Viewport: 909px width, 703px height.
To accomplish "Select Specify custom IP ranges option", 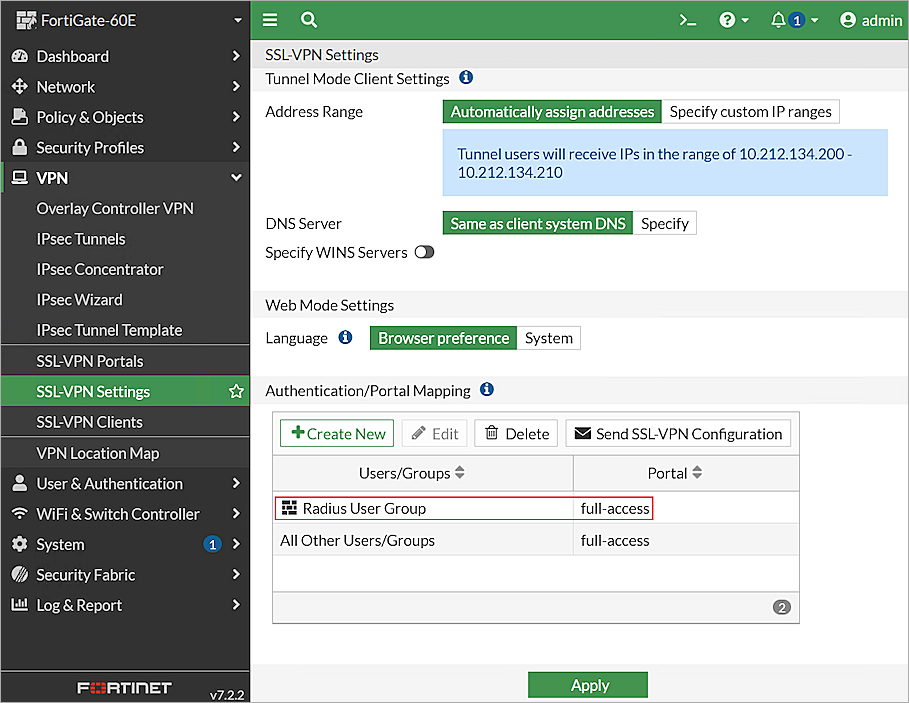I will [x=751, y=111].
